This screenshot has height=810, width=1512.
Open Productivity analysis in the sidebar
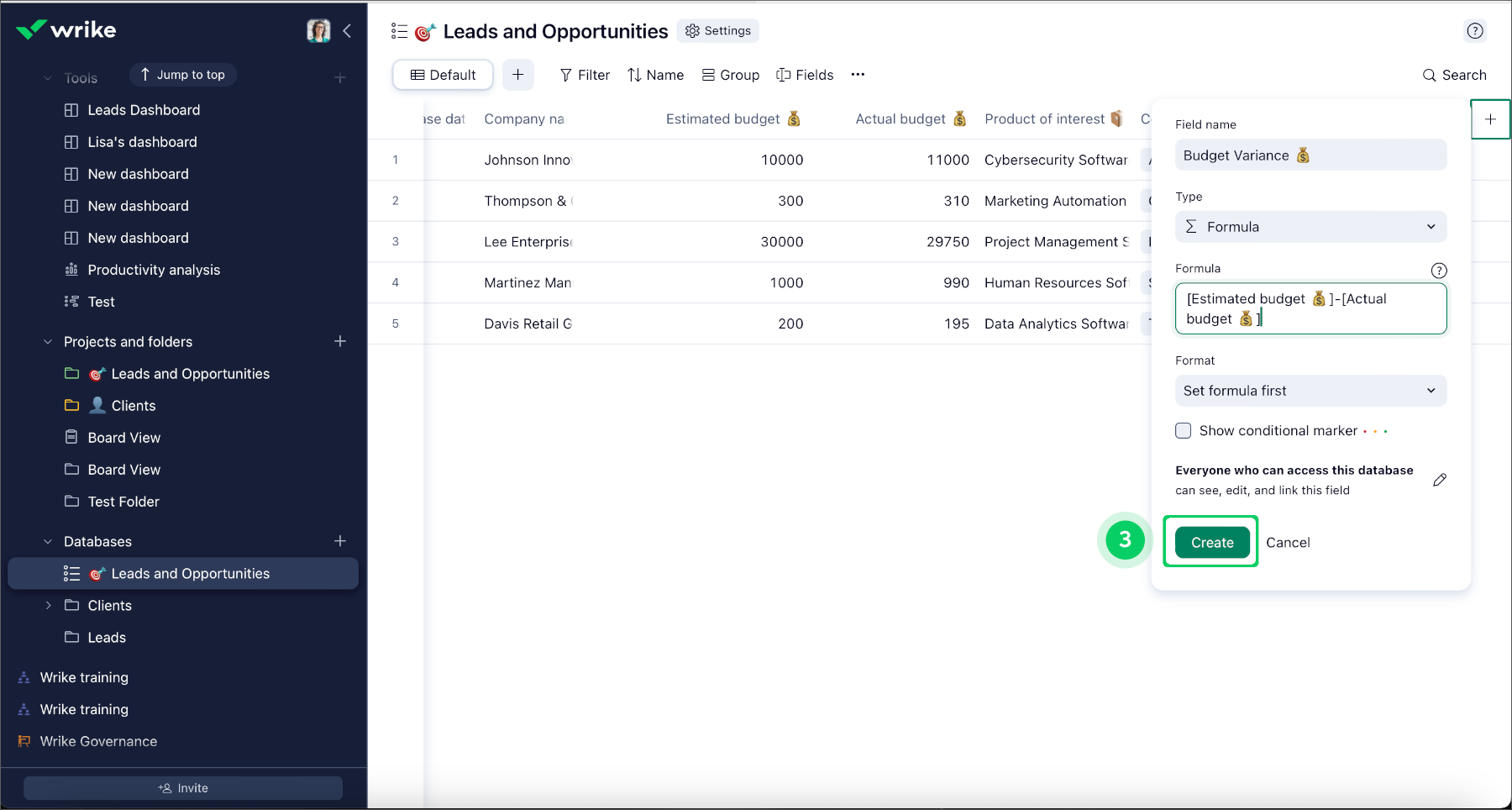point(154,270)
